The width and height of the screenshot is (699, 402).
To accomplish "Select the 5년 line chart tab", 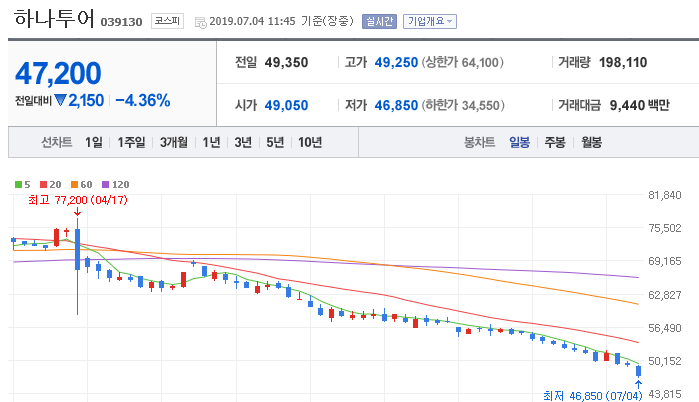I will click(x=275, y=143).
